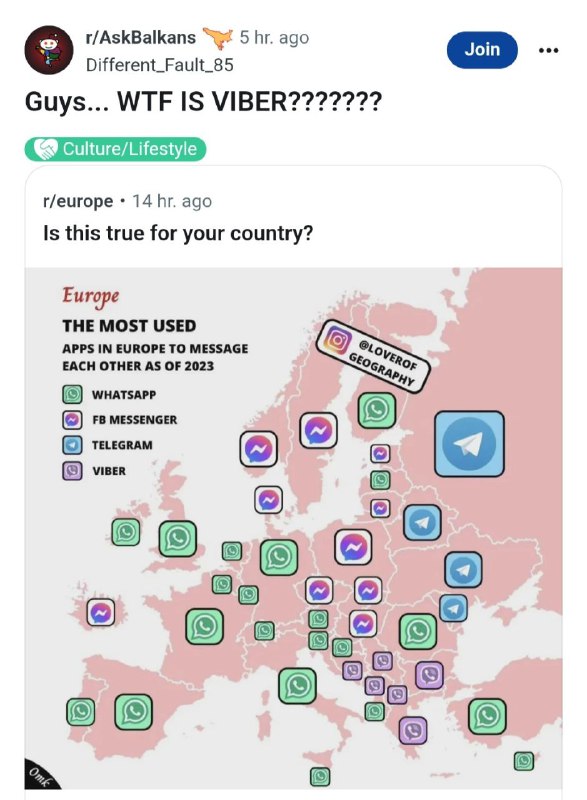The height and width of the screenshot is (800, 587).
Task: Join the r/AskBalkans community
Action: [x=482, y=50]
